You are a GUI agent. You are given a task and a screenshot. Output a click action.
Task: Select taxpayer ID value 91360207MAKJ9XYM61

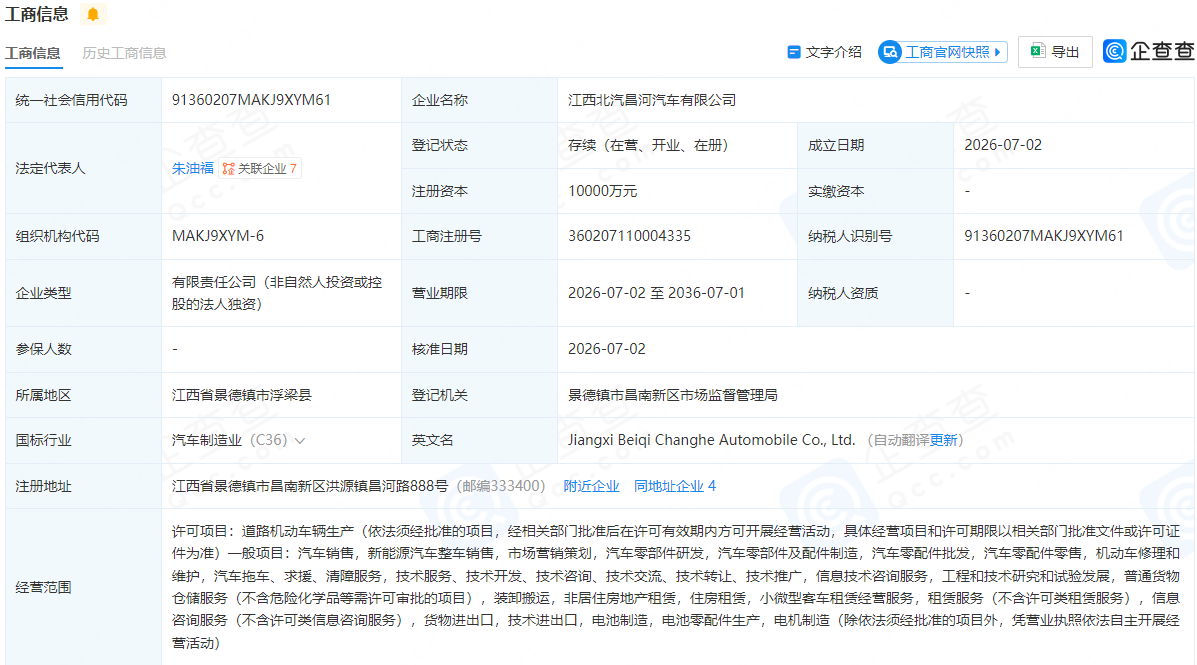[x=1044, y=236]
